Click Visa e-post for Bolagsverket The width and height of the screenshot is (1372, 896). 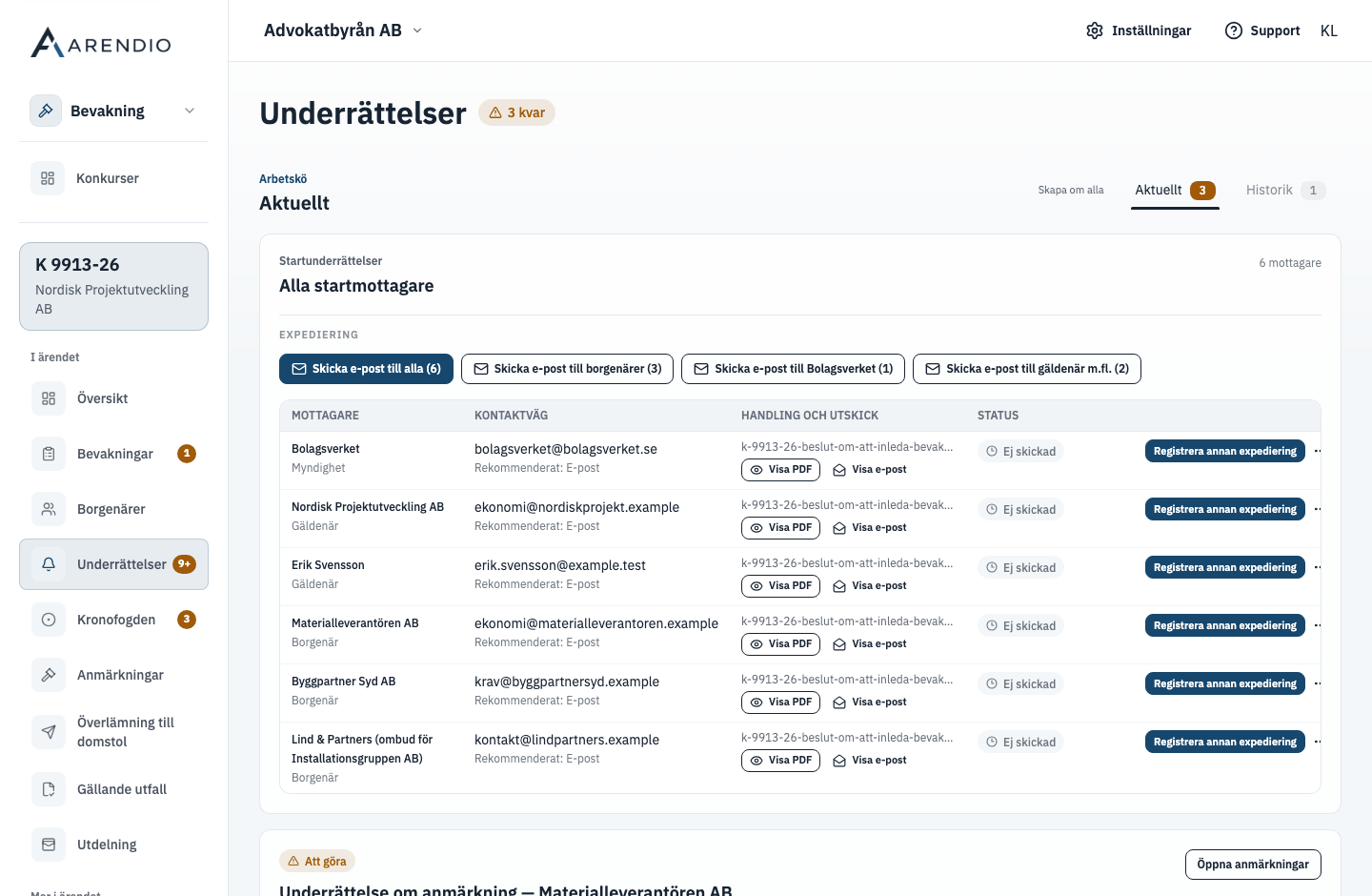click(x=870, y=470)
